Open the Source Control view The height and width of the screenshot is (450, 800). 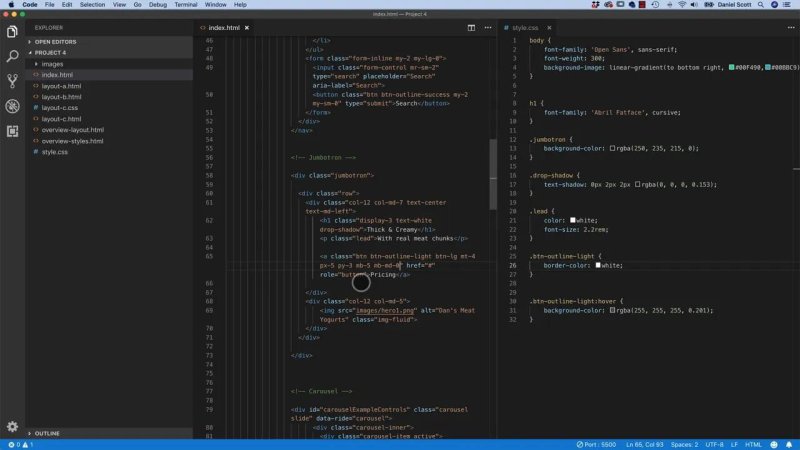click(12, 81)
